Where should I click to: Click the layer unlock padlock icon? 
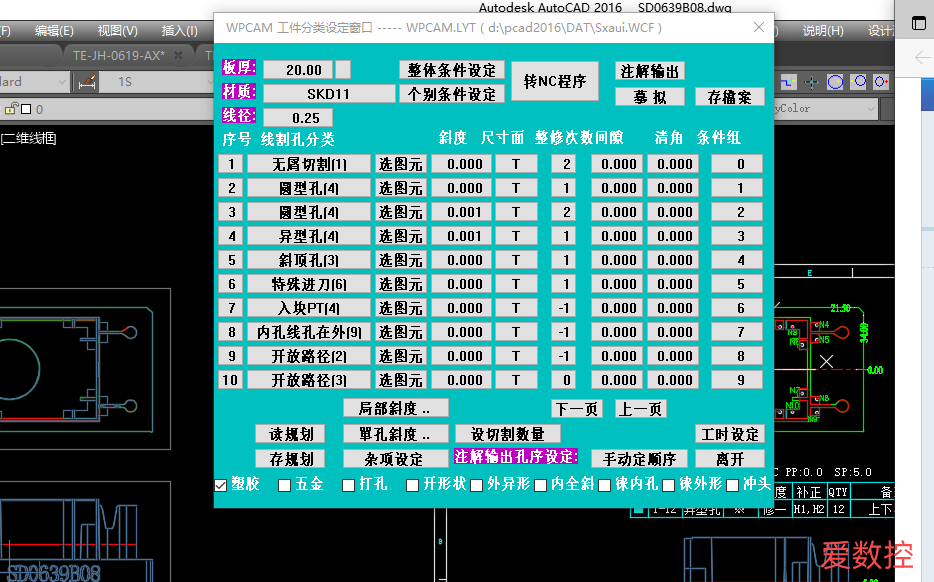(x=11, y=109)
